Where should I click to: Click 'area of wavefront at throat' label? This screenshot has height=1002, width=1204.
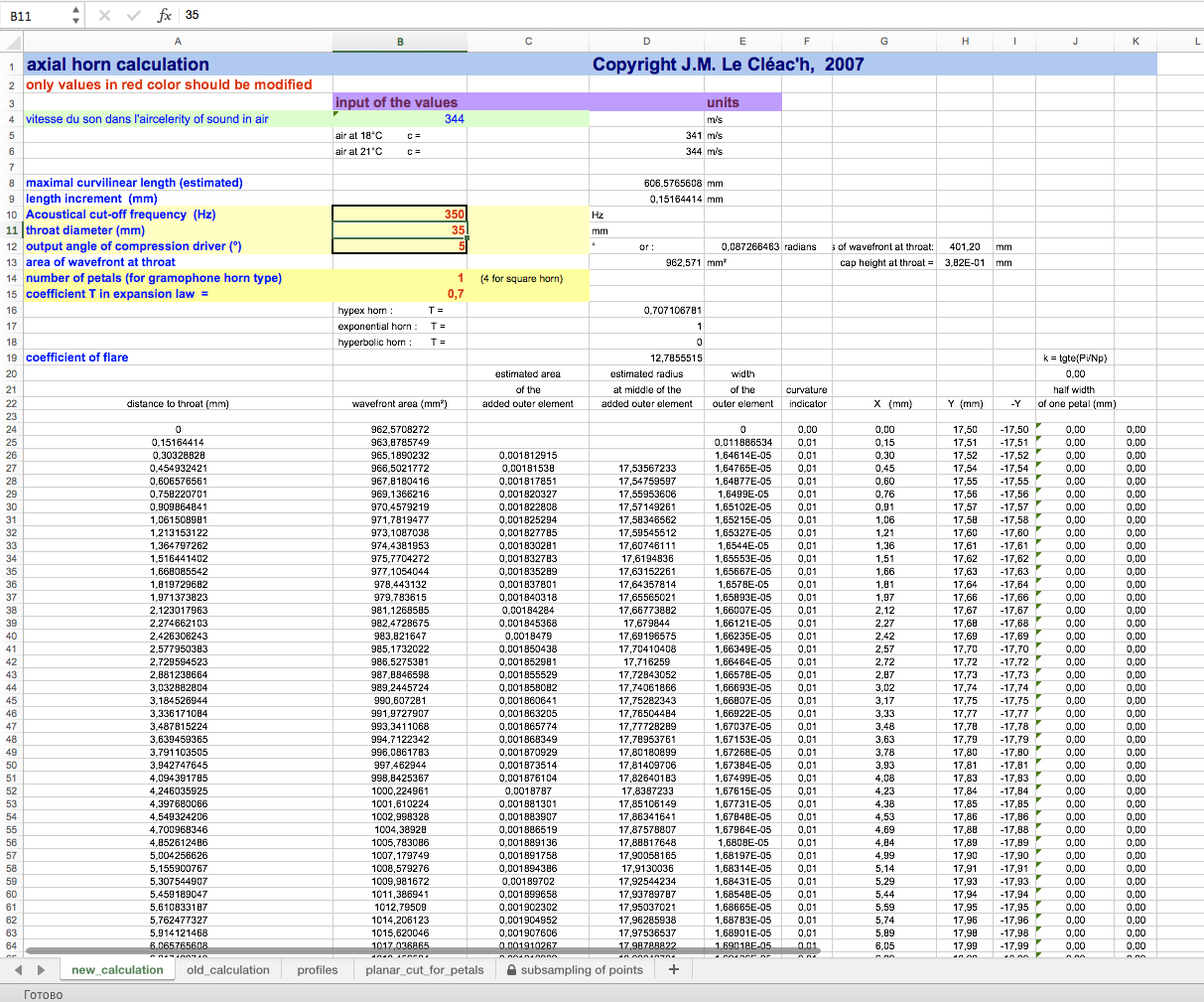100,262
